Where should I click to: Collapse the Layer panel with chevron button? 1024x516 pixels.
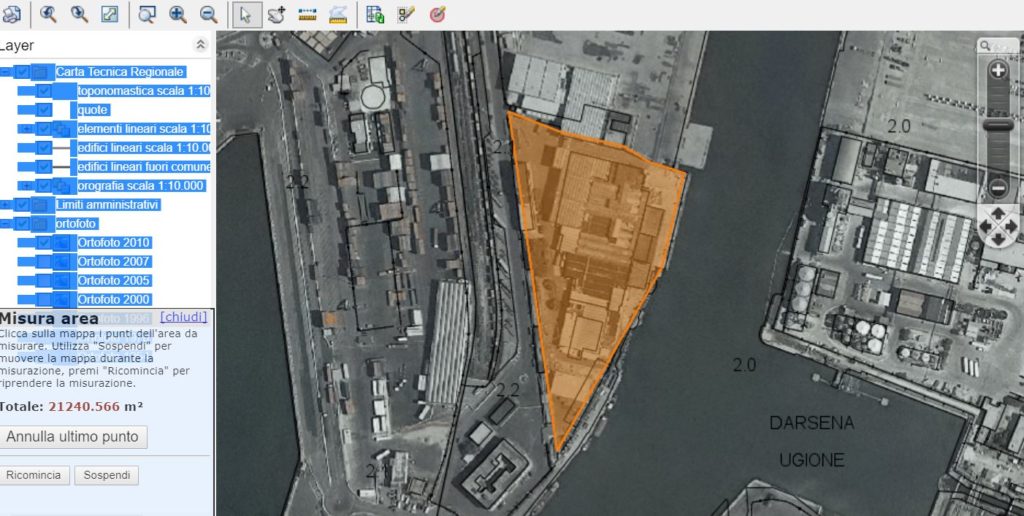pos(200,45)
